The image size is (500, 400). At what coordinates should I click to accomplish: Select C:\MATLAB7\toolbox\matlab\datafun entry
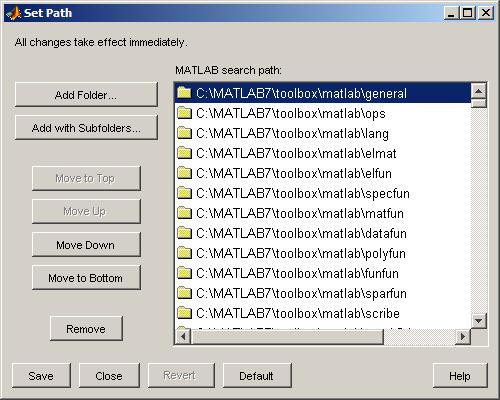click(322, 233)
